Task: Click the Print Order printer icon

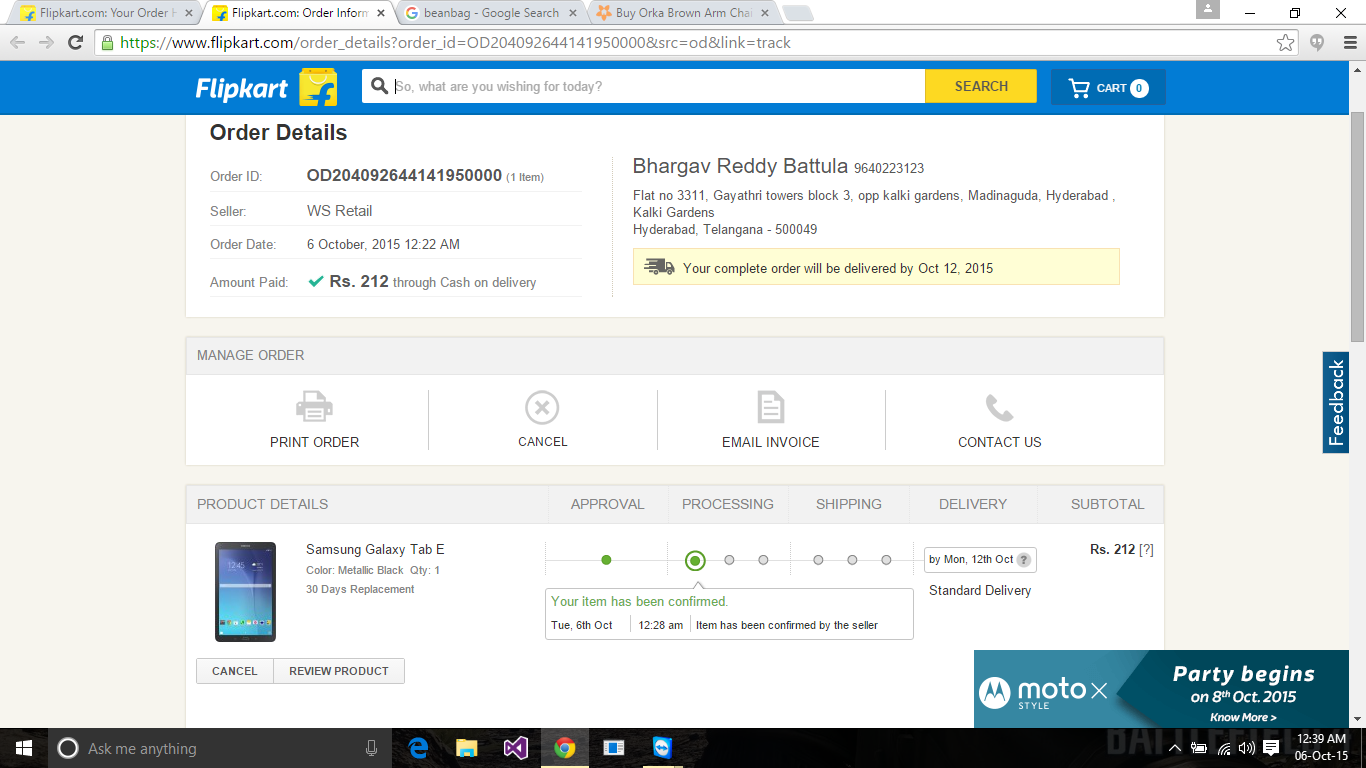Action: [x=314, y=407]
